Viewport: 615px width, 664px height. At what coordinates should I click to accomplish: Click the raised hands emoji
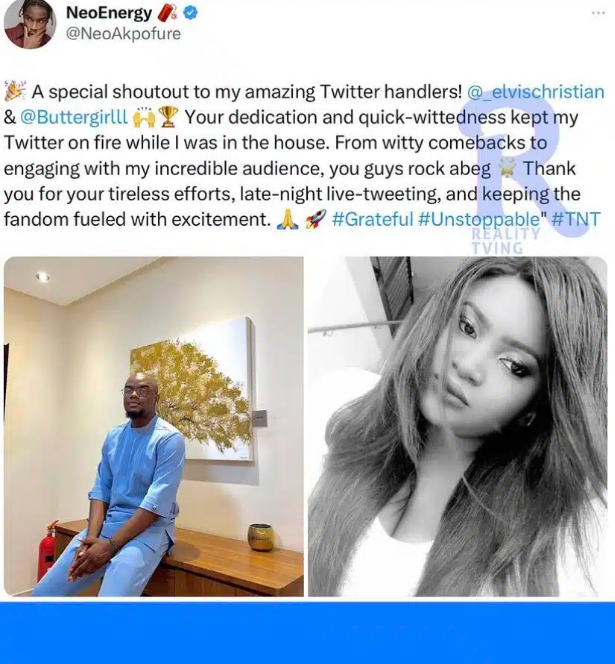144,118
